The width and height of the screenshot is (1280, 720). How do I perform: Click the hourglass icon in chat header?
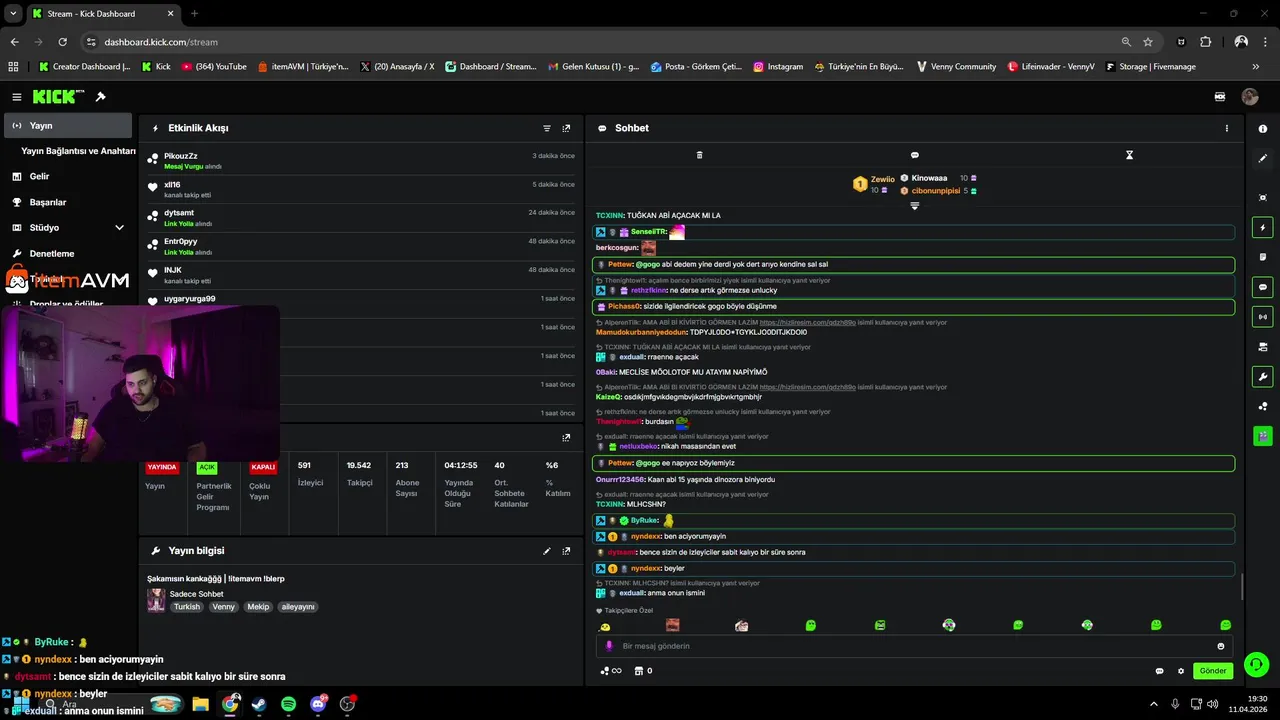(1129, 155)
